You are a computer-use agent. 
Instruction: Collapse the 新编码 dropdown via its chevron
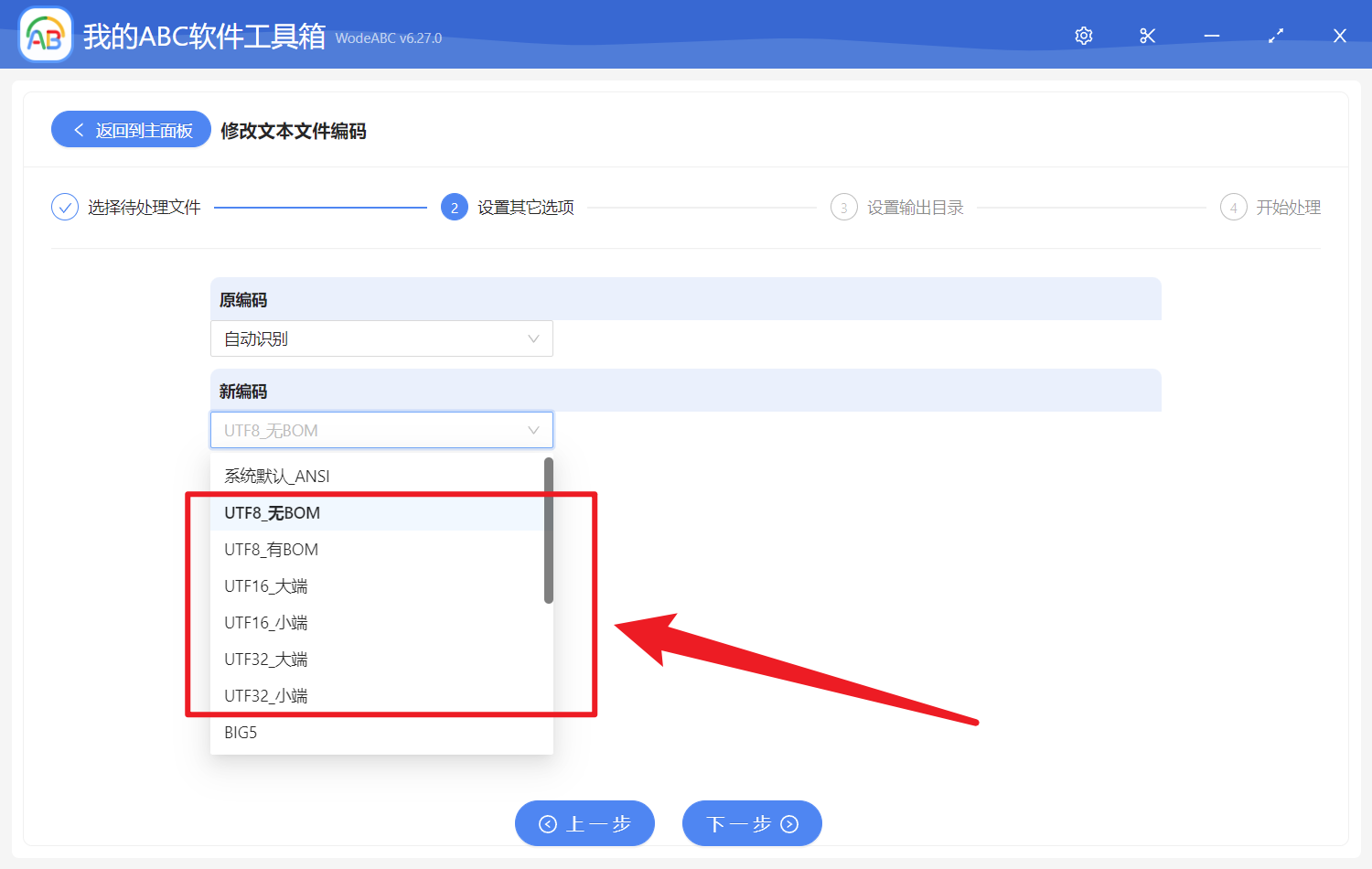[533, 430]
